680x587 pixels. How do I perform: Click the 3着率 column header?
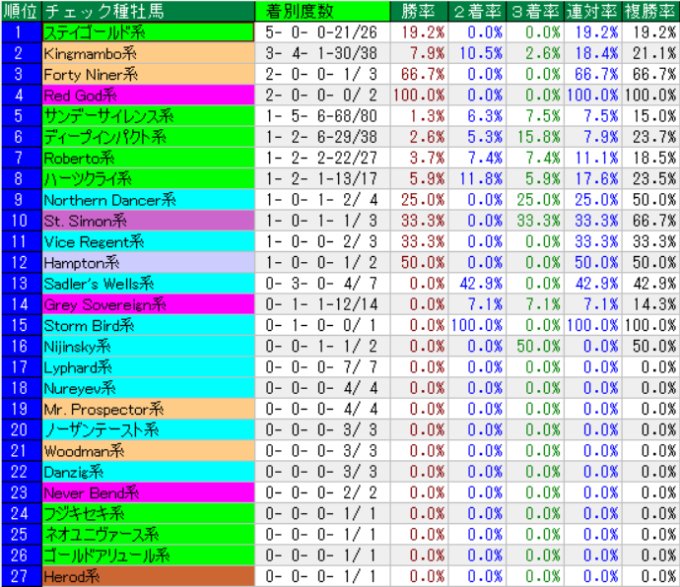click(x=535, y=11)
